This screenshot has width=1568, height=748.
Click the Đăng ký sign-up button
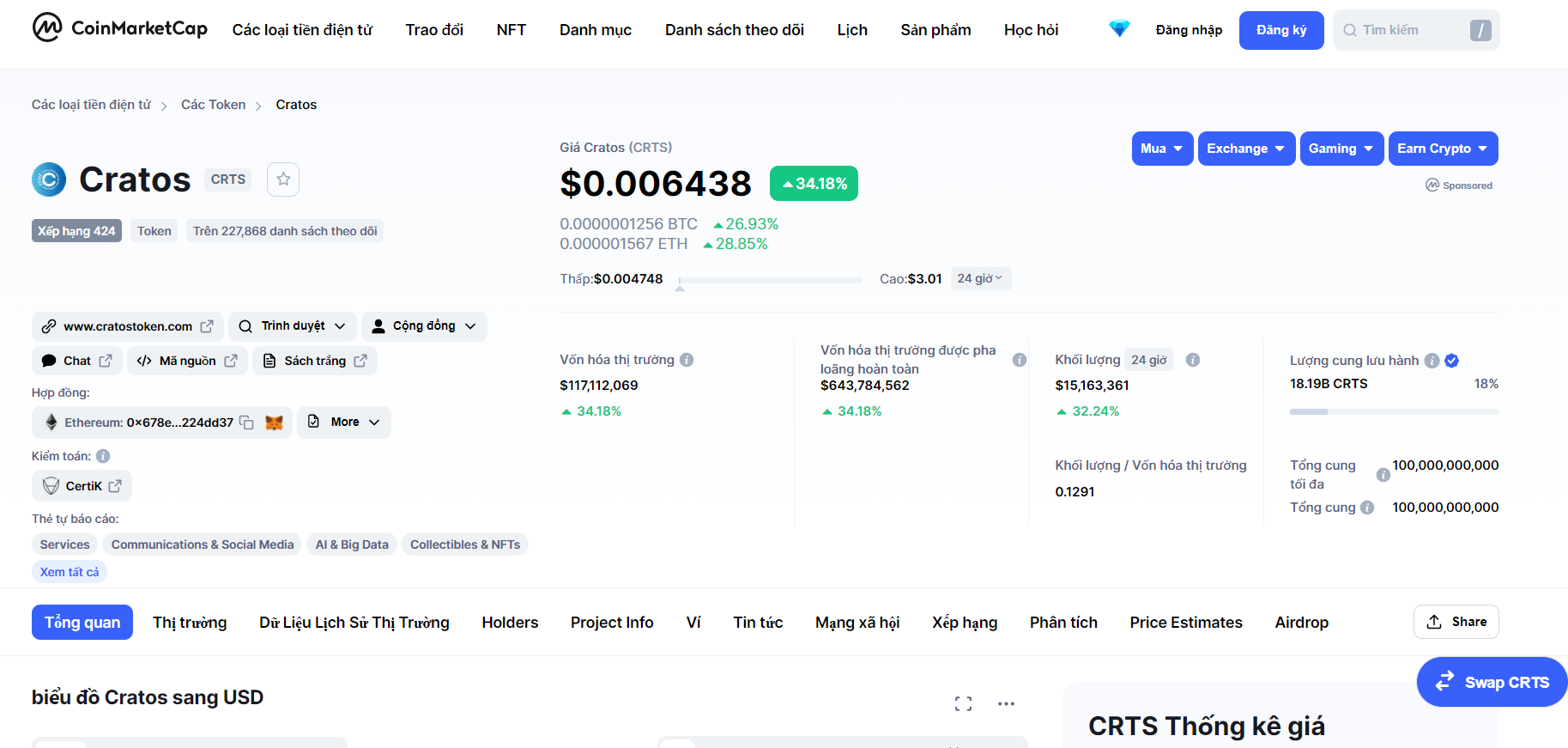coord(1280,30)
